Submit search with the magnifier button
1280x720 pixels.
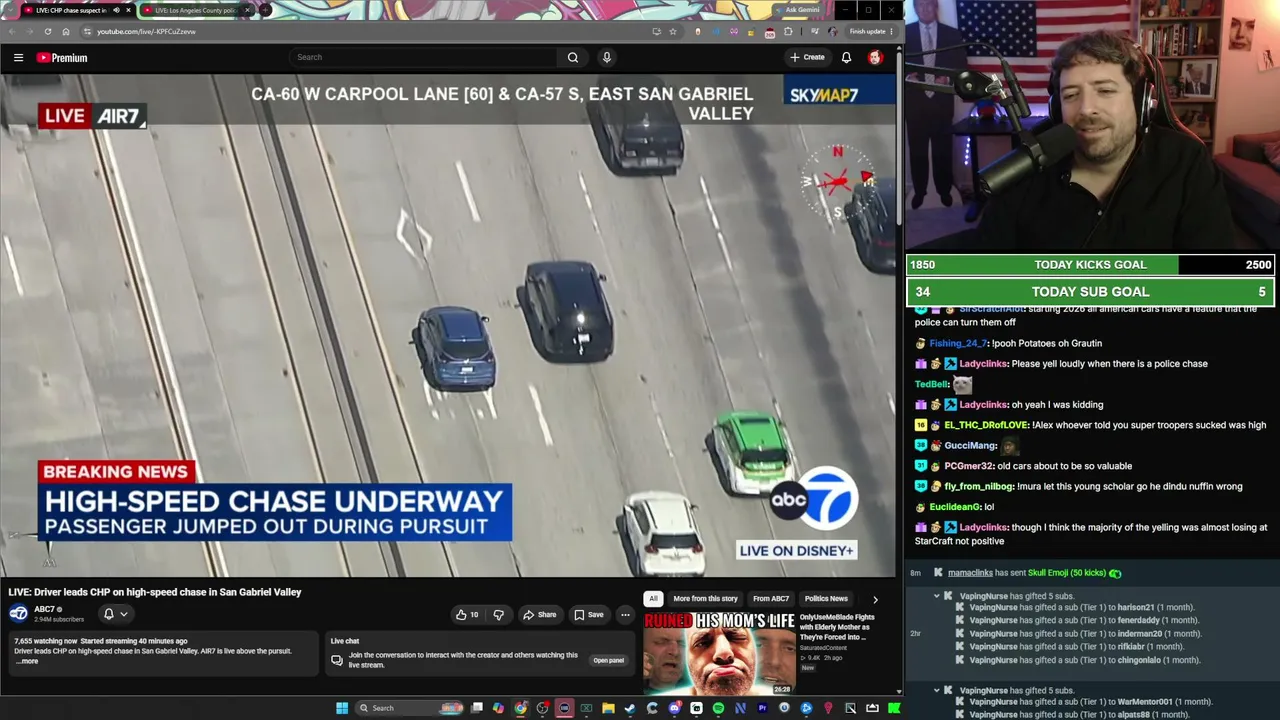(x=573, y=58)
